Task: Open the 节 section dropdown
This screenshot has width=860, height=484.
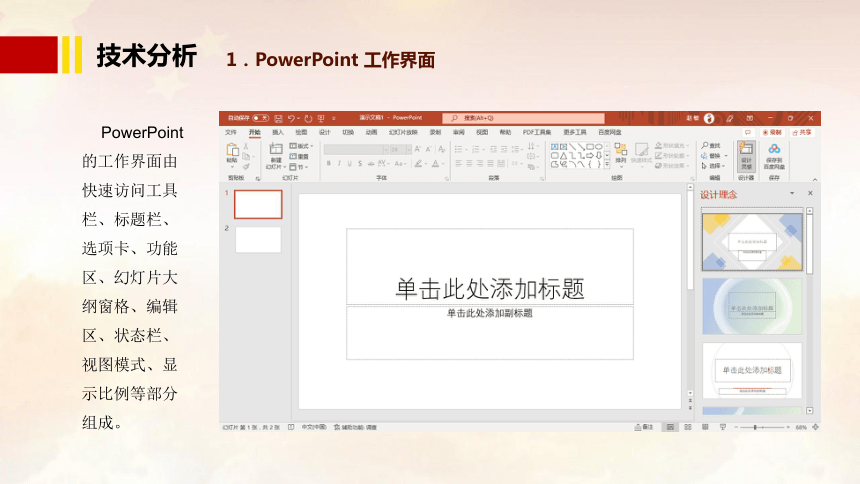Action: [x=299, y=167]
